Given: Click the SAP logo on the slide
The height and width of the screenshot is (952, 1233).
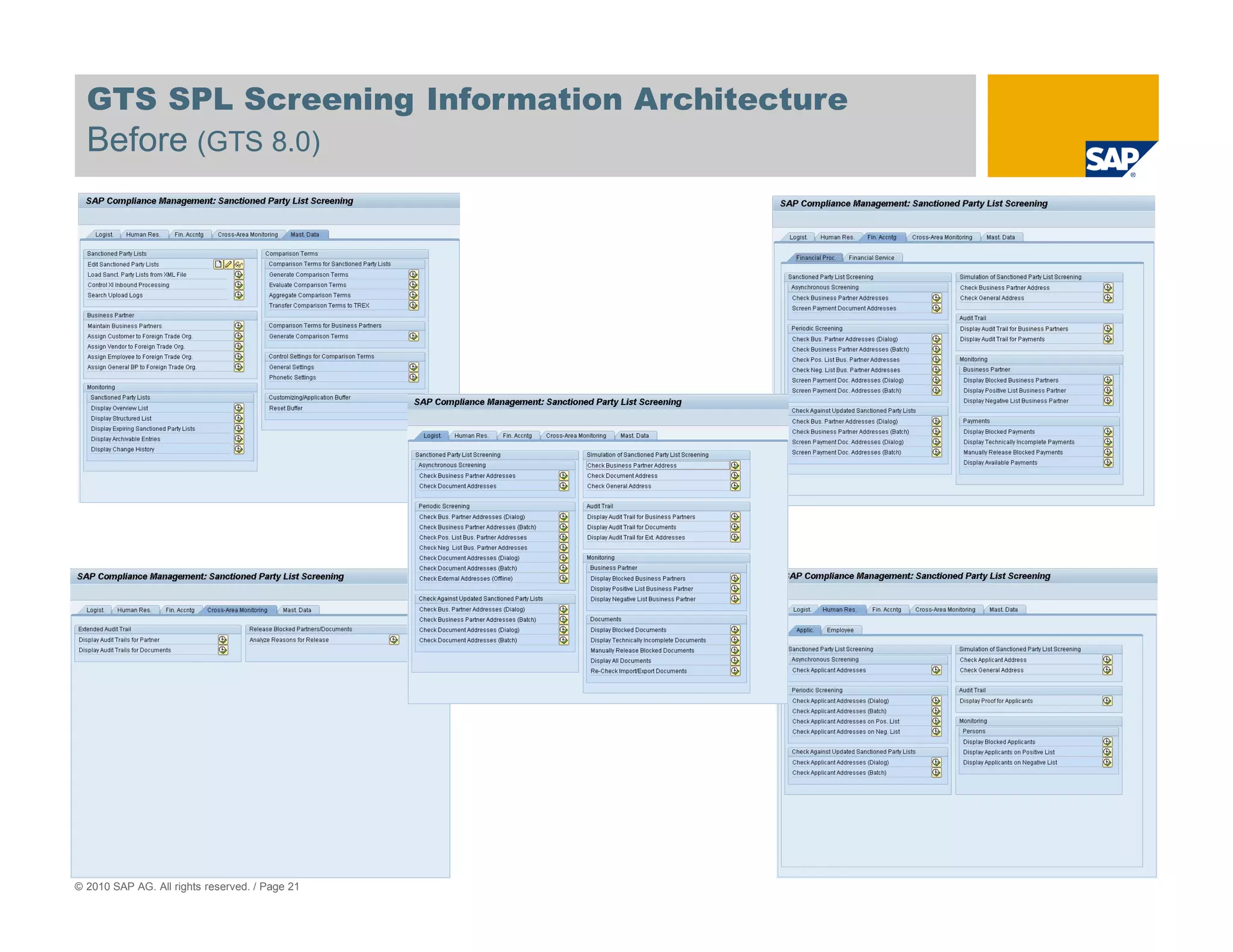Looking at the screenshot, I should 1121,159.
